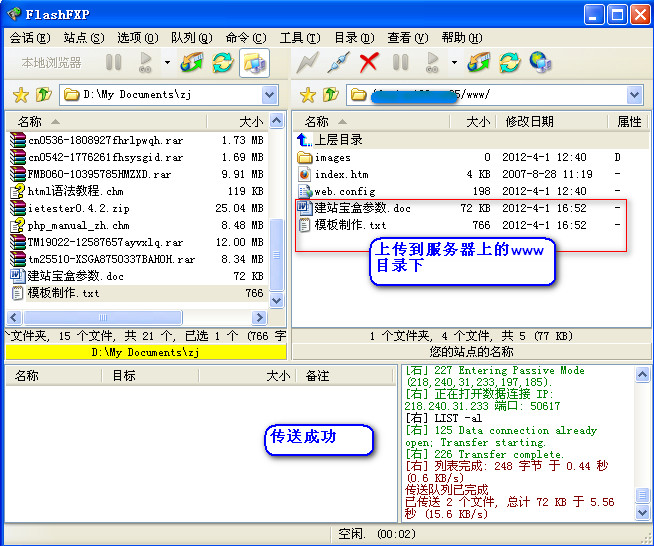
Task: Expand the remote path /www/ dropdown
Action: pos(634,95)
